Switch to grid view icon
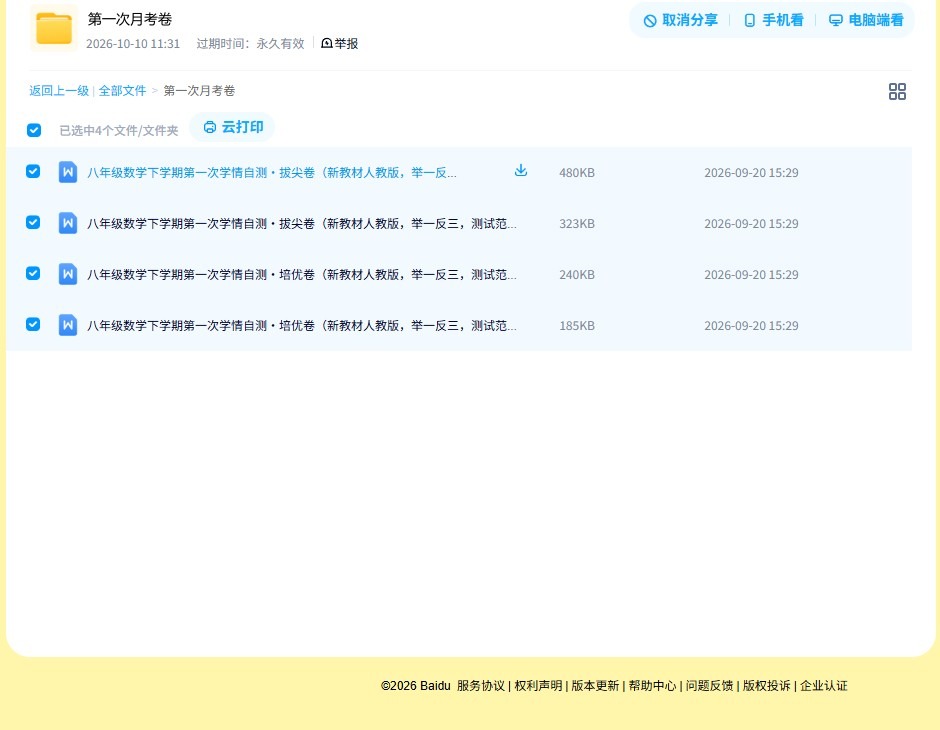 897,92
